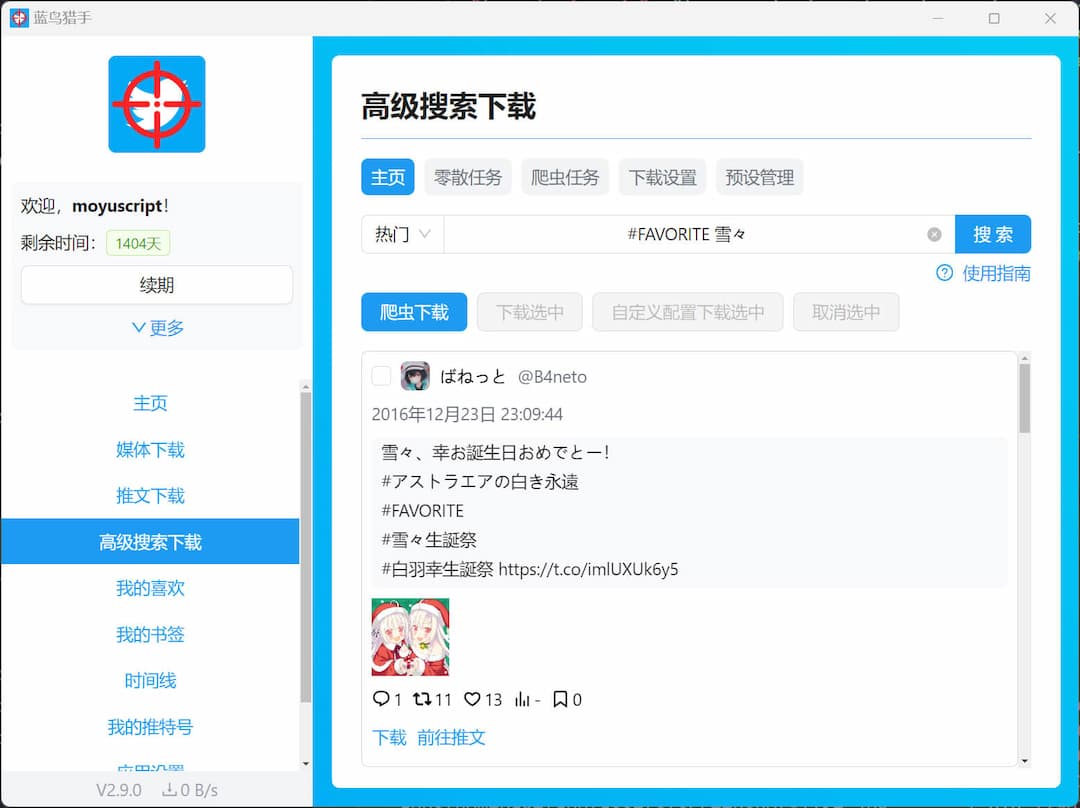1080x808 pixels.
Task: Switch to the 零散任务 tab
Action: click(x=468, y=176)
